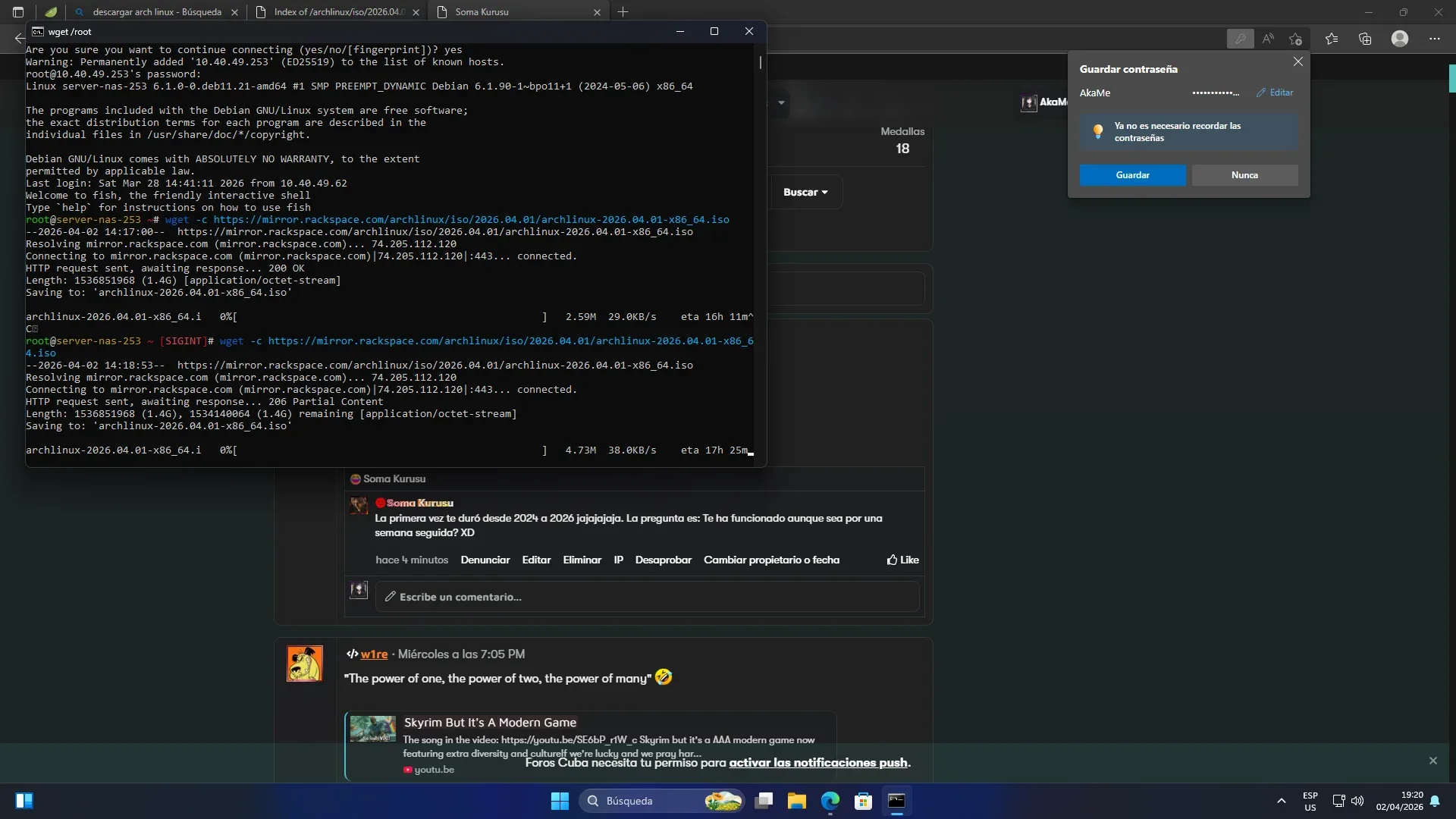Click the read aloud icon in Edge toolbar

1268,39
